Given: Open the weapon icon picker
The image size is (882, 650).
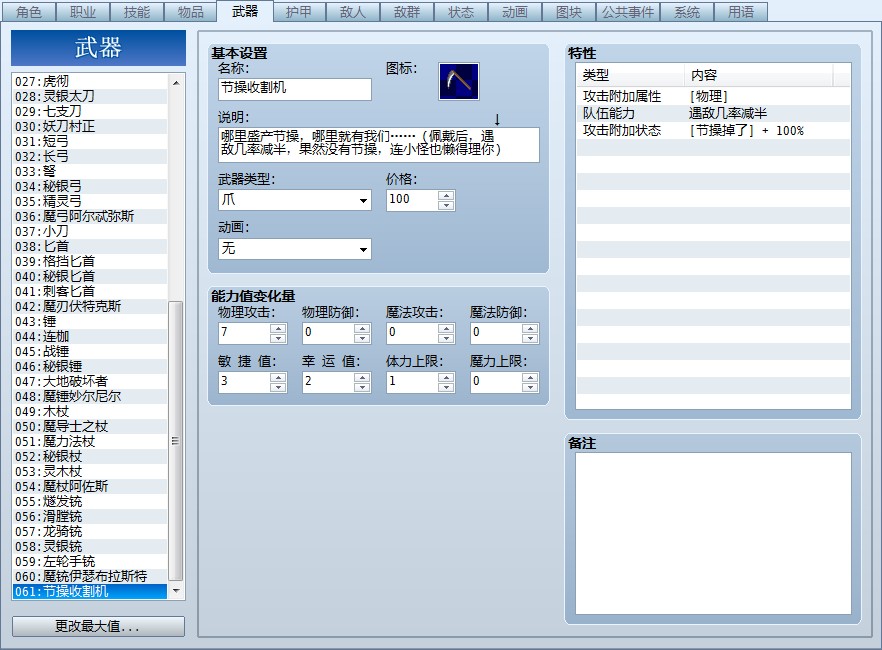Looking at the screenshot, I should 461,81.
